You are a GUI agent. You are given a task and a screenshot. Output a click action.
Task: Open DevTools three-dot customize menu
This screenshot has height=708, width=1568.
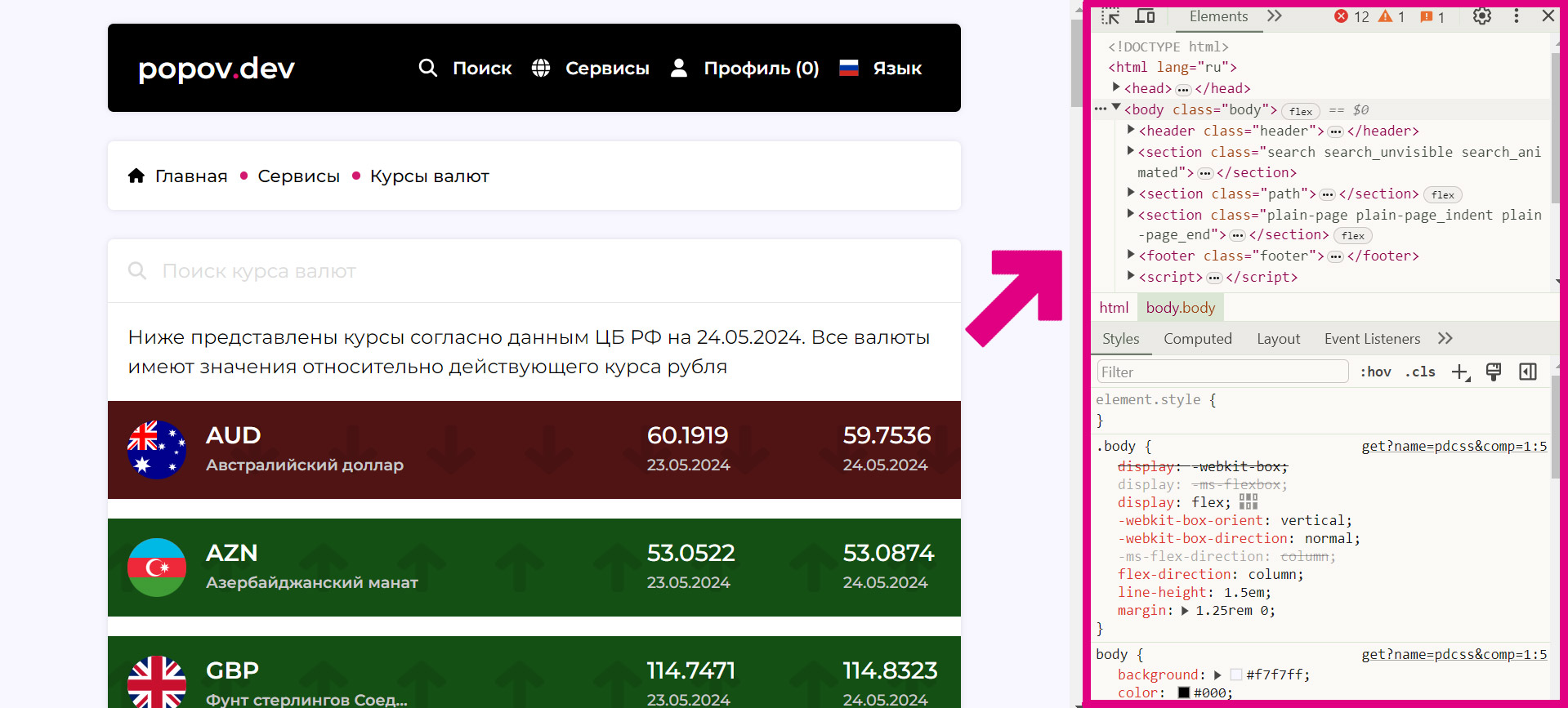pos(1516,16)
